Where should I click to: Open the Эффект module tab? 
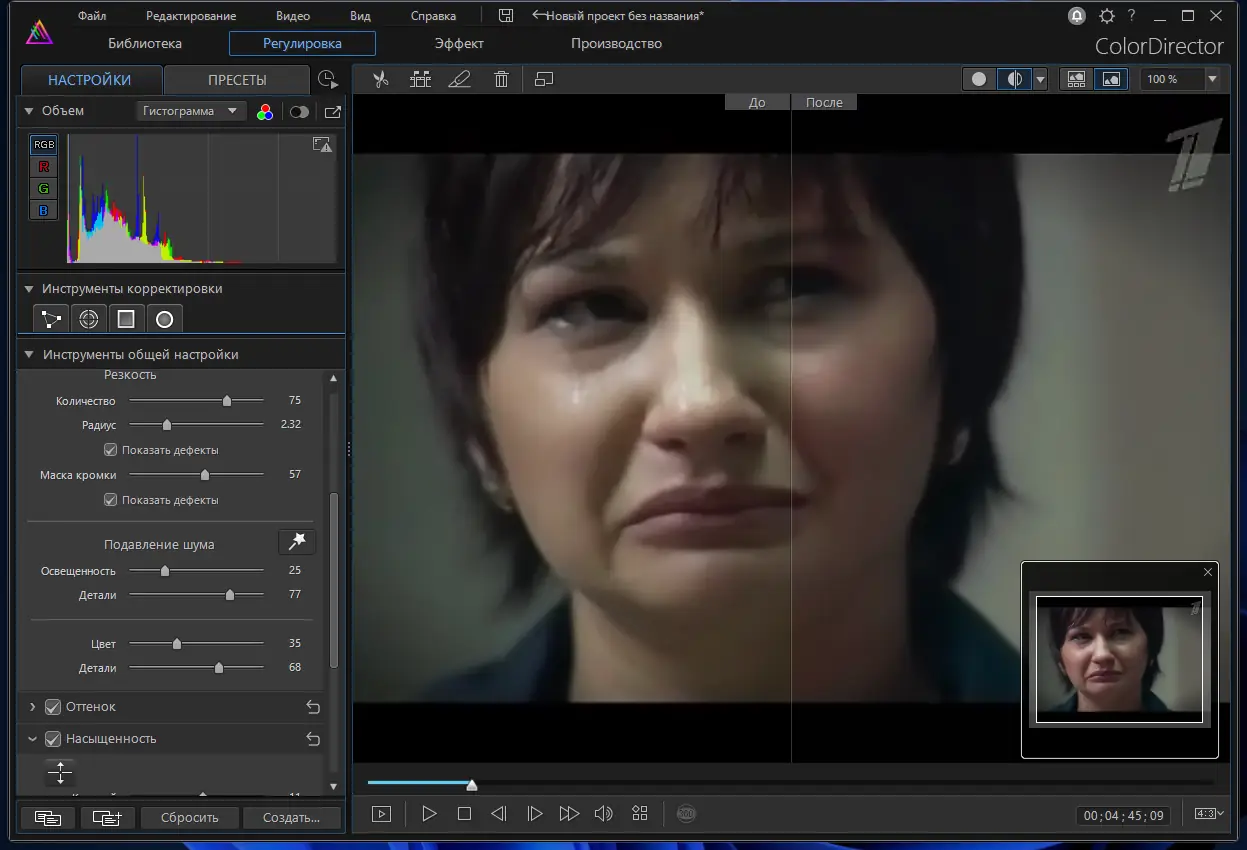tap(459, 43)
